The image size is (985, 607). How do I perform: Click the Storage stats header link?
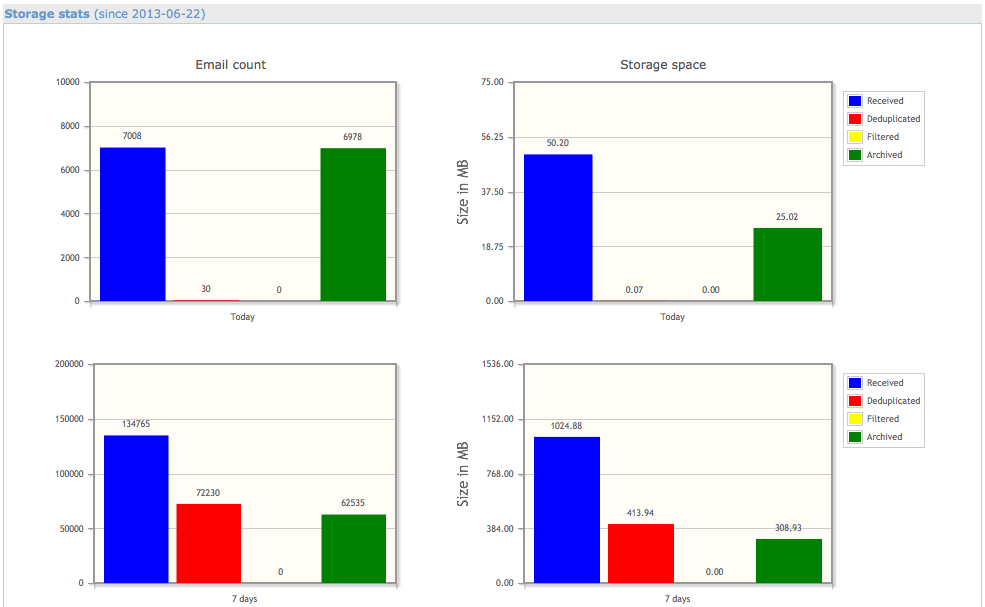(x=47, y=14)
